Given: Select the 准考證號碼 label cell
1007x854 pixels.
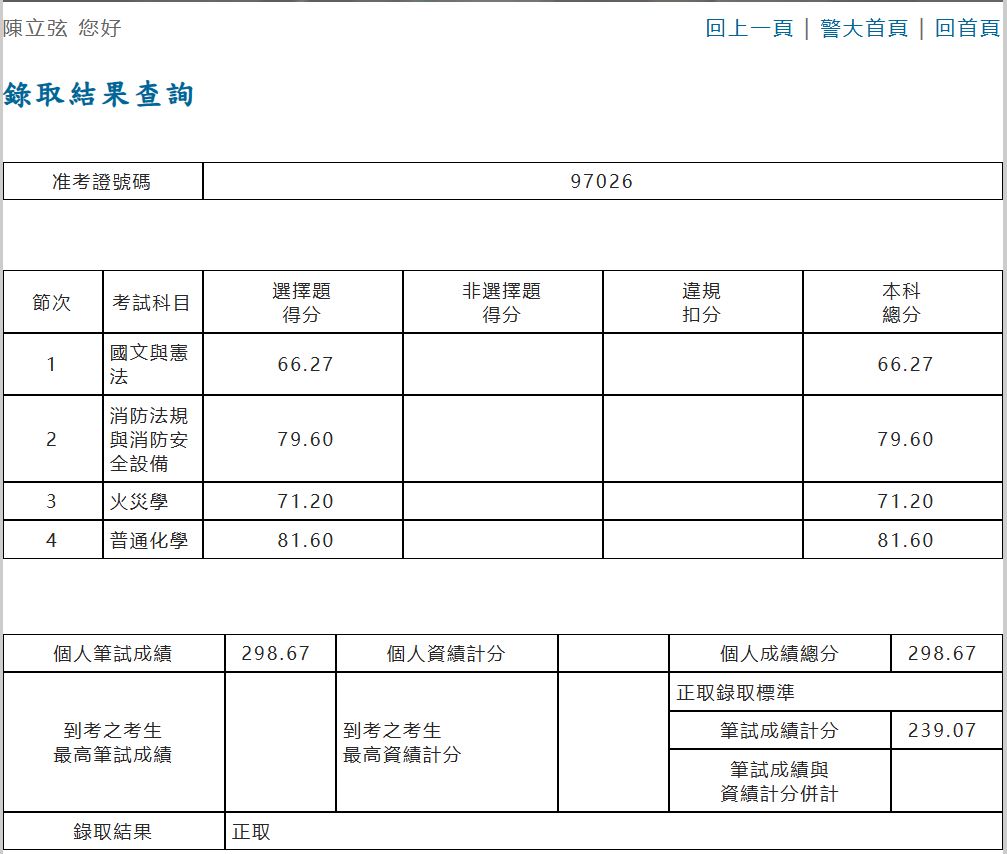Looking at the screenshot, I should [102, 182].
